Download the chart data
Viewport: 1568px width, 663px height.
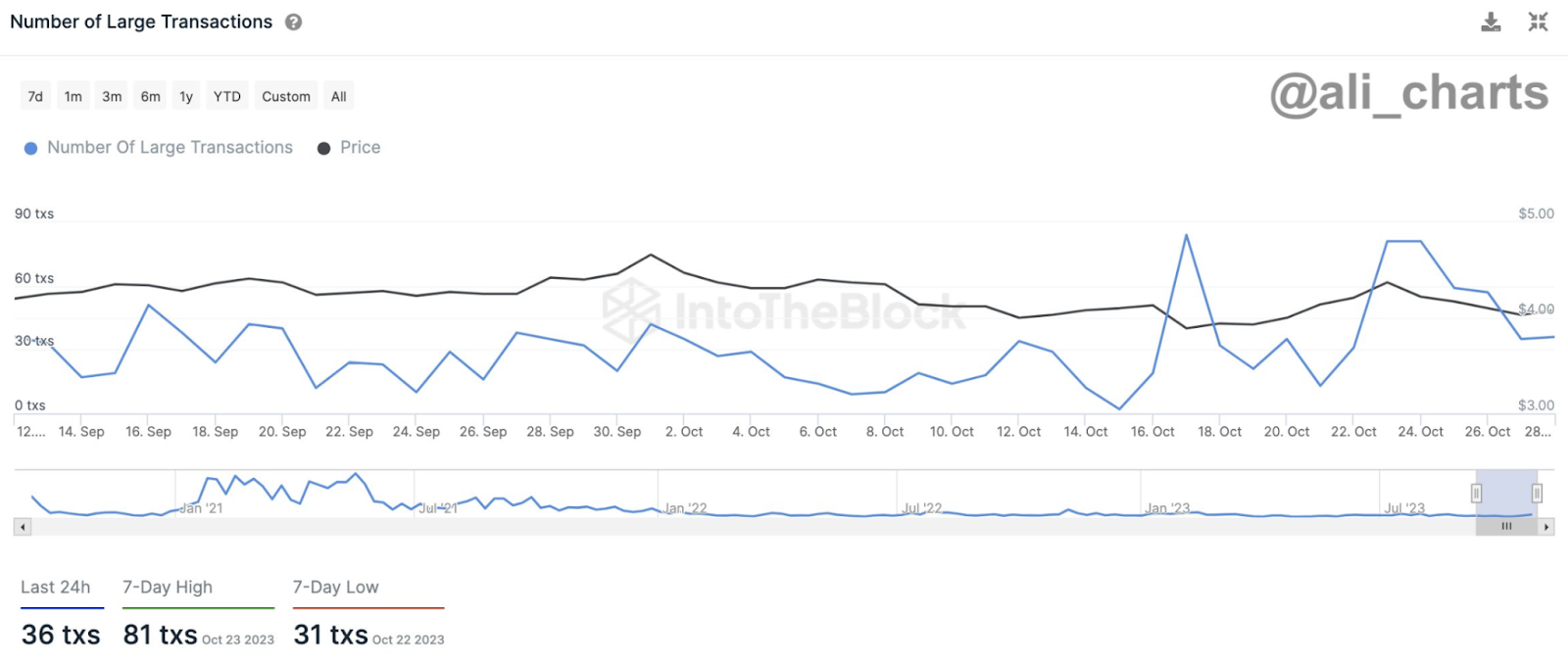(1491, 23)
